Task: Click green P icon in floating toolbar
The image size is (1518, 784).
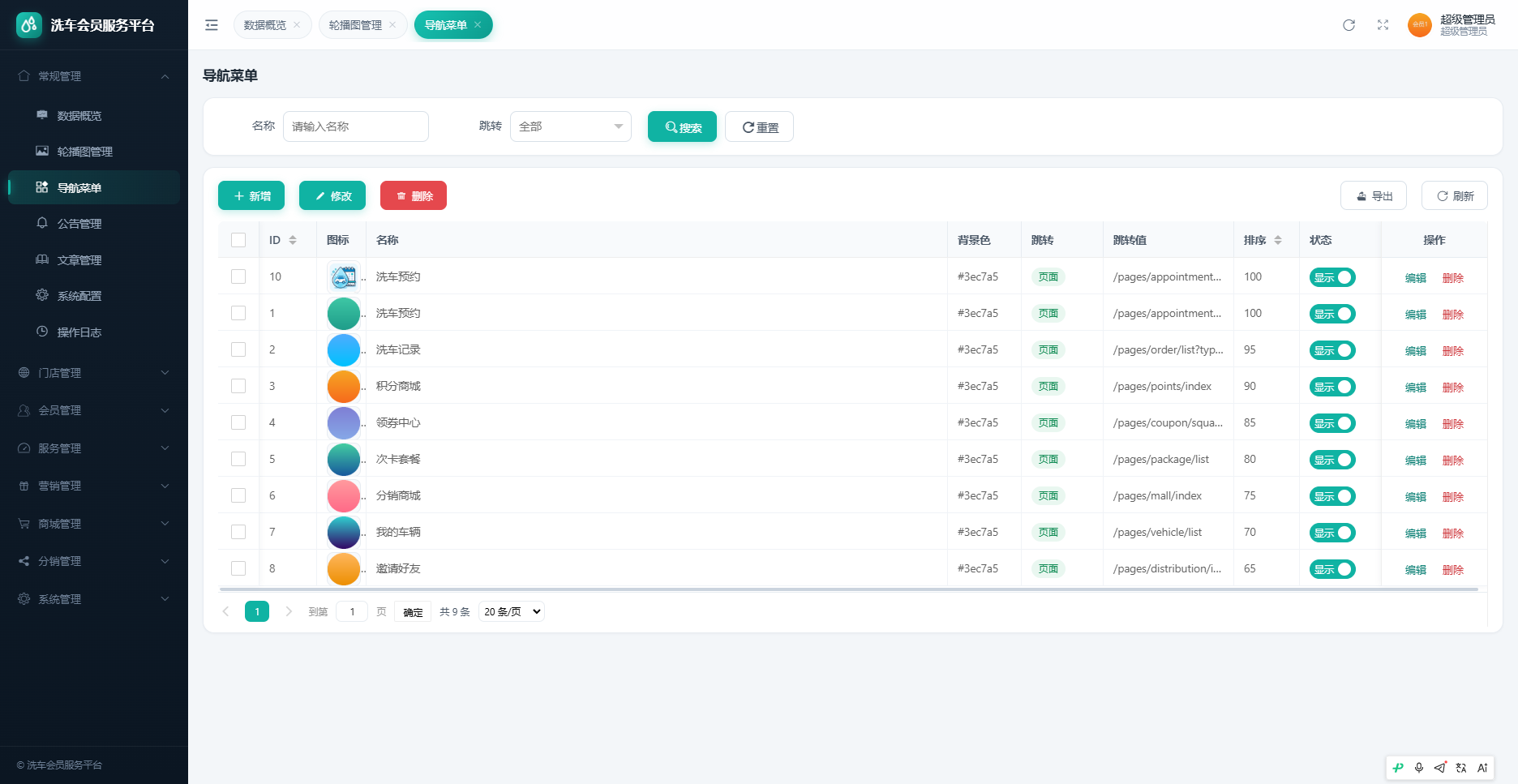Action: (x=1398, y=768)
